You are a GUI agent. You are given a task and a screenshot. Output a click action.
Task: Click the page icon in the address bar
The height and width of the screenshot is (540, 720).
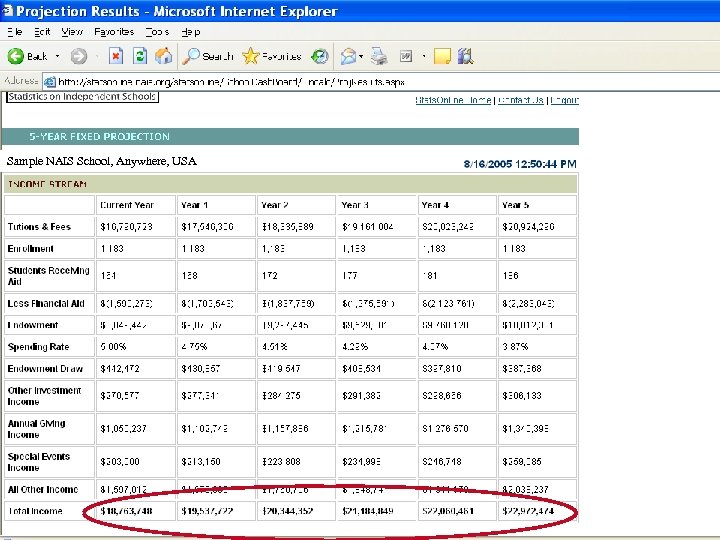pos(50,82)
